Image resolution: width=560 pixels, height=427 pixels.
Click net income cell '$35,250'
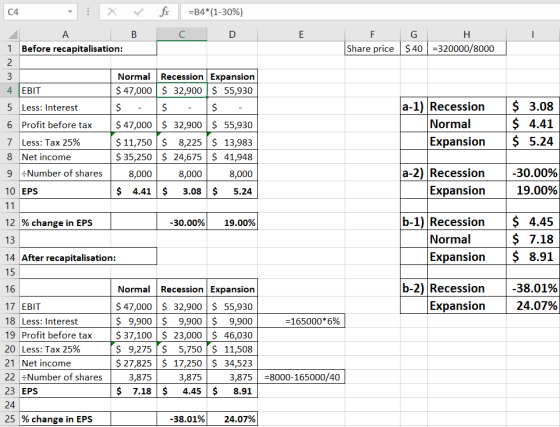coord(134,157)
